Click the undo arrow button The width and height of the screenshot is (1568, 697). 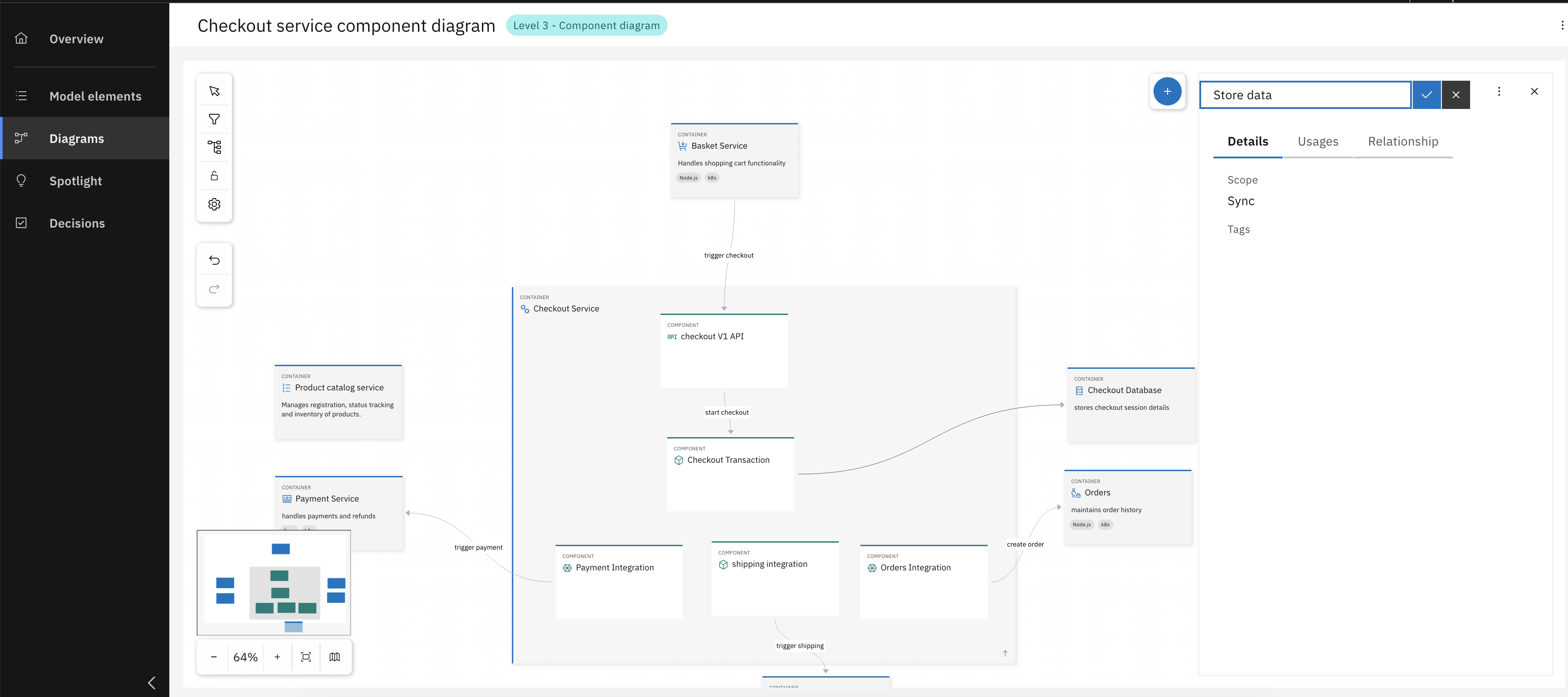(214, 261)
